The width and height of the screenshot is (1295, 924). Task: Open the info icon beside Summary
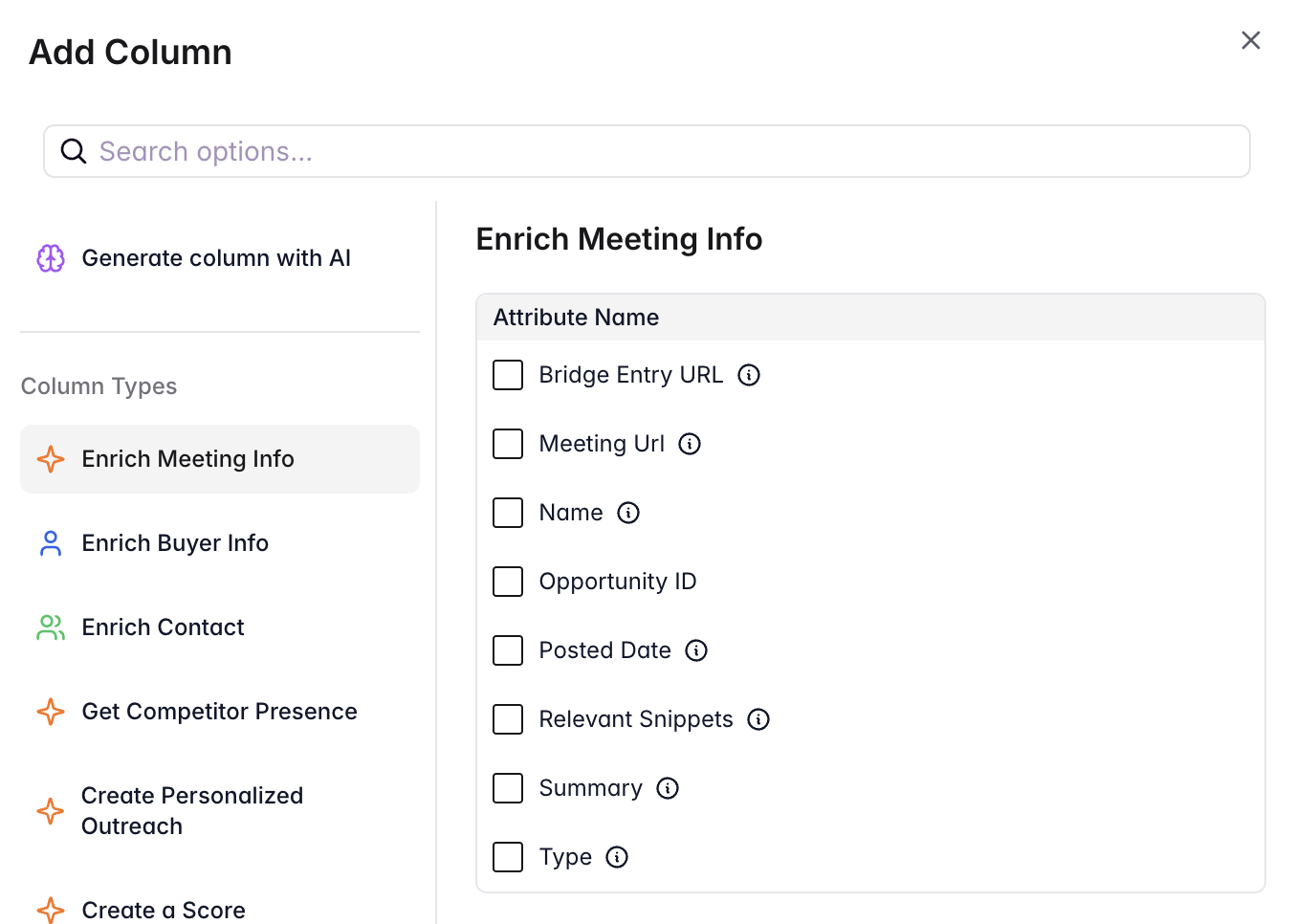(669, 788)
